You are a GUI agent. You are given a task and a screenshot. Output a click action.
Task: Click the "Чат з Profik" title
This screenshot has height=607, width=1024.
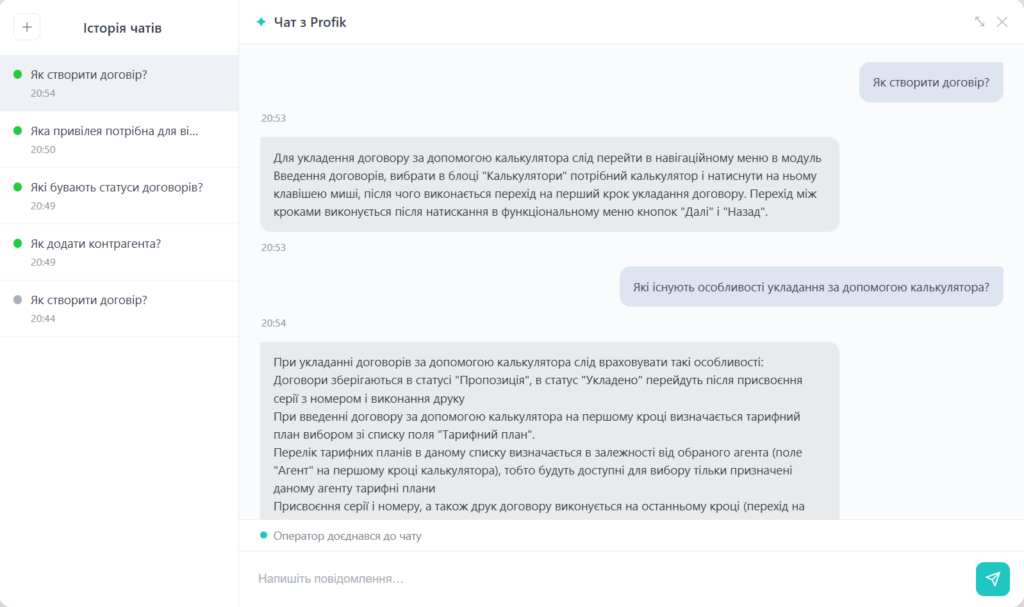(x=310, y=22)
